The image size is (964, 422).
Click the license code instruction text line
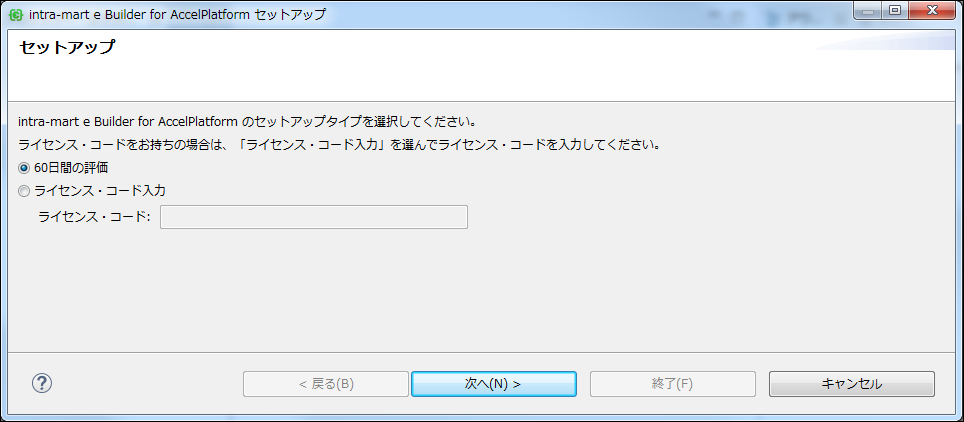[340, 144]
